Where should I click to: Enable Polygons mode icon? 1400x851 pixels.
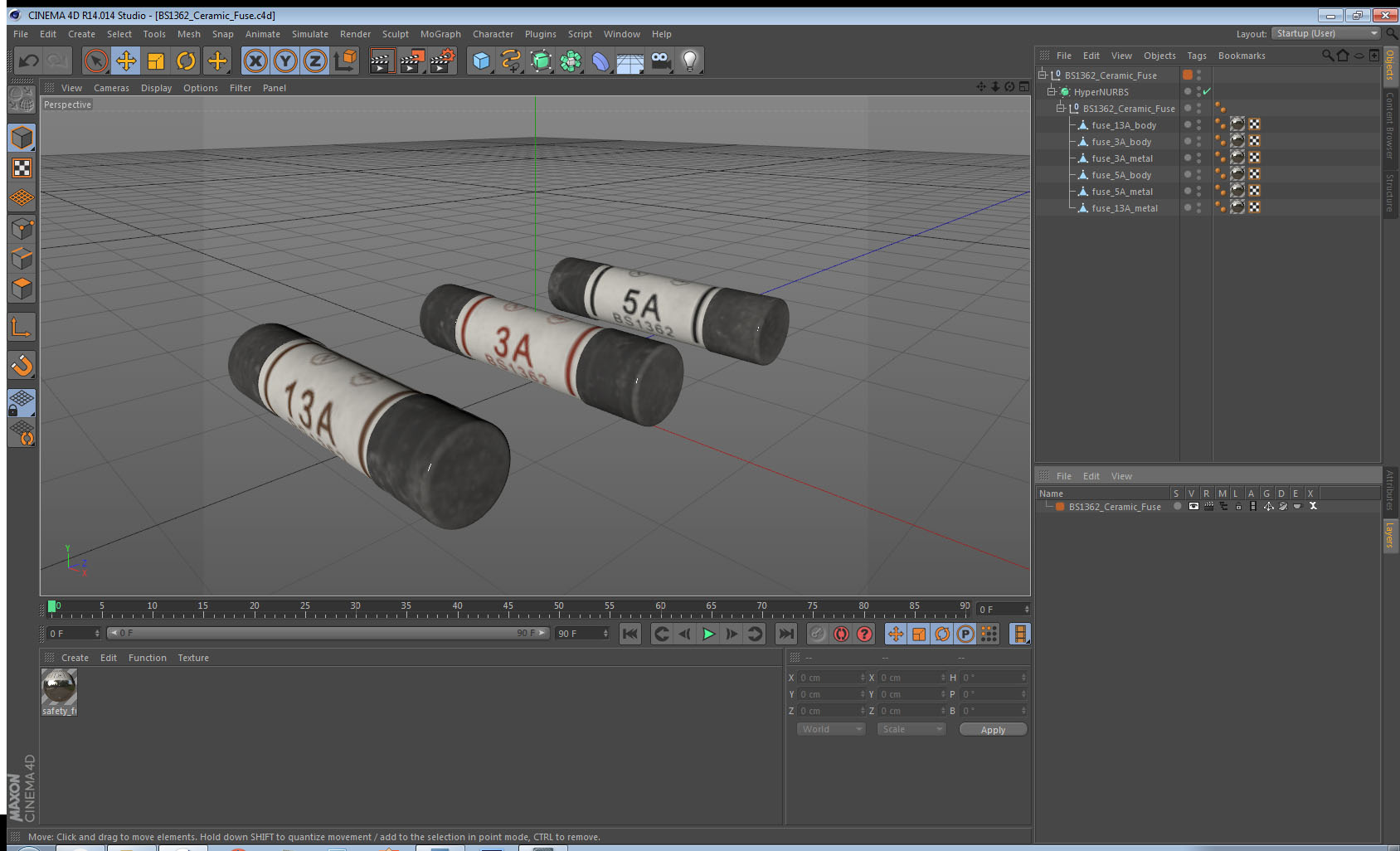tap(22, 289)
